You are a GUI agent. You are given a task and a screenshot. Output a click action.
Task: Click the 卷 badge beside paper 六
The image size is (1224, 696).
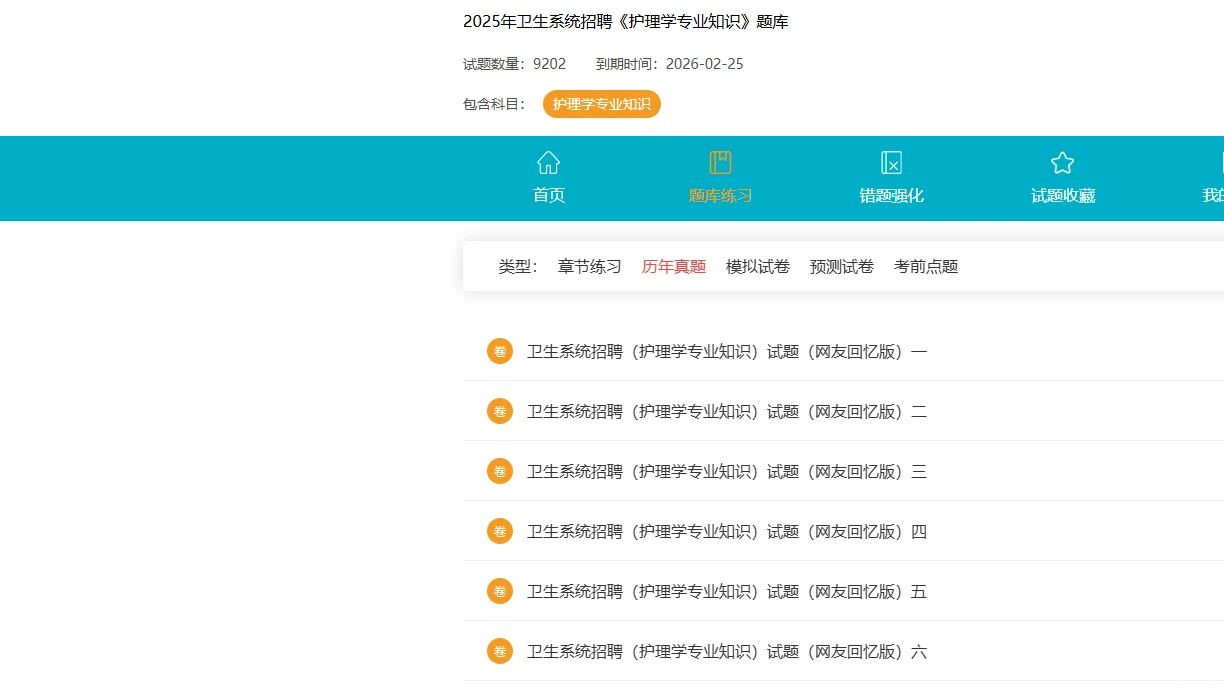coord(499,651)
